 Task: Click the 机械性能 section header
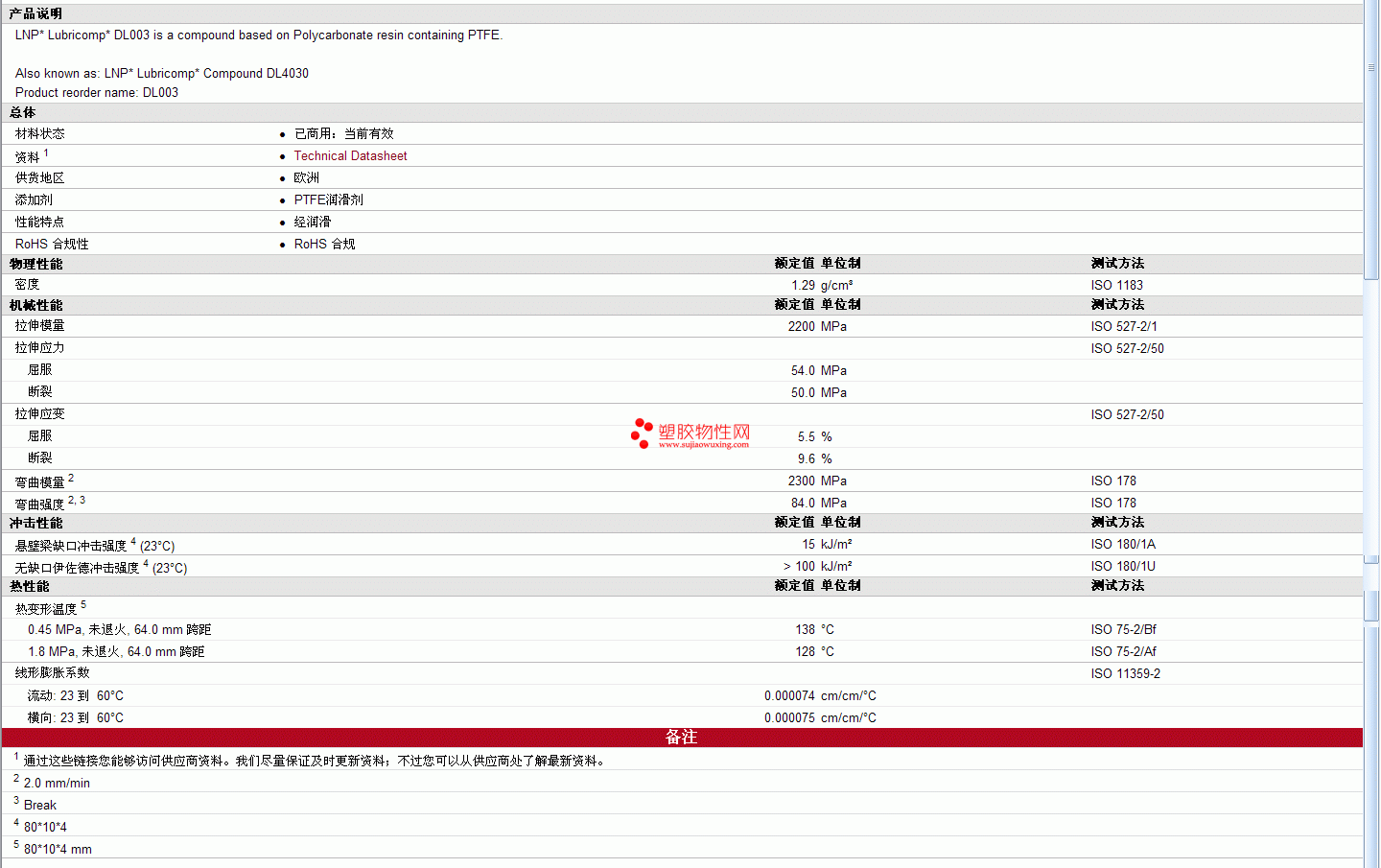coord(35,305)
